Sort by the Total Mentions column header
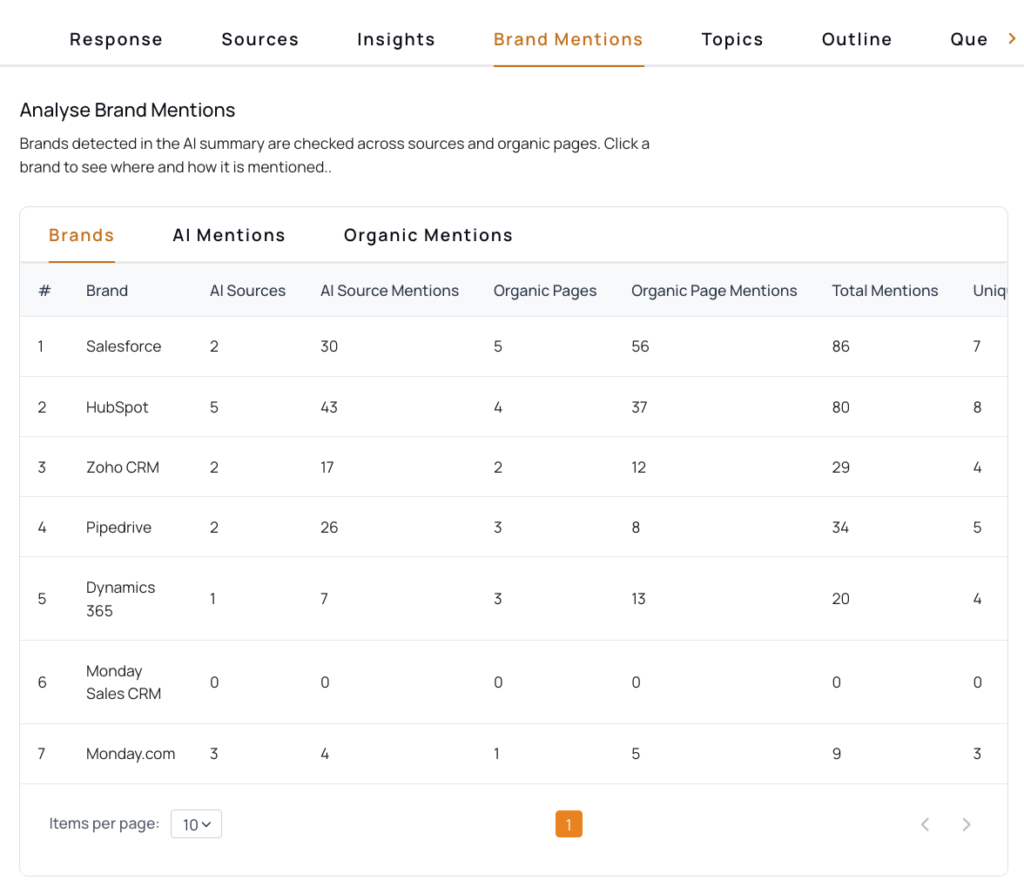This screenshot has height=887, width=1024. (884, 291)
